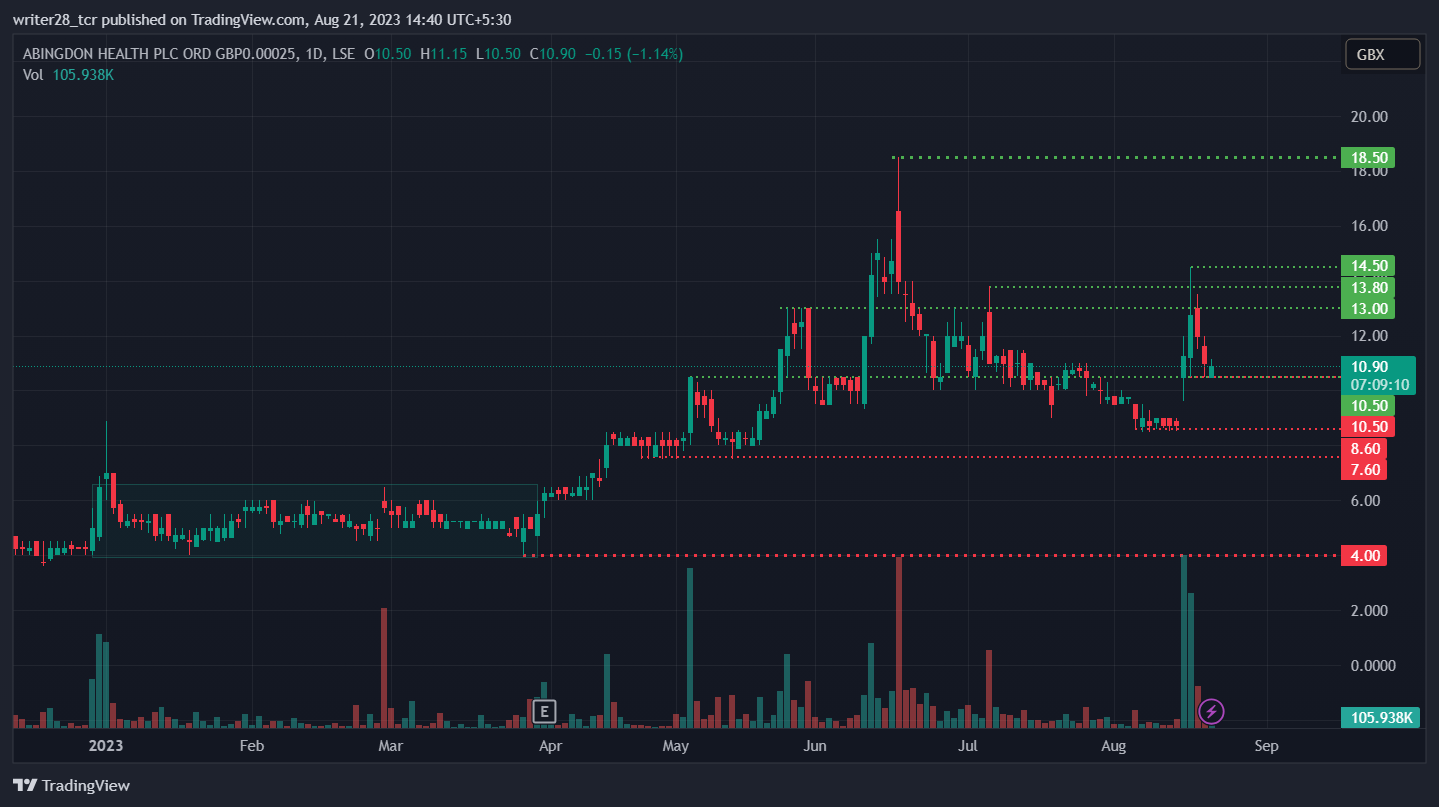Select the 7.60 red price label

(x=1364, y=470)
